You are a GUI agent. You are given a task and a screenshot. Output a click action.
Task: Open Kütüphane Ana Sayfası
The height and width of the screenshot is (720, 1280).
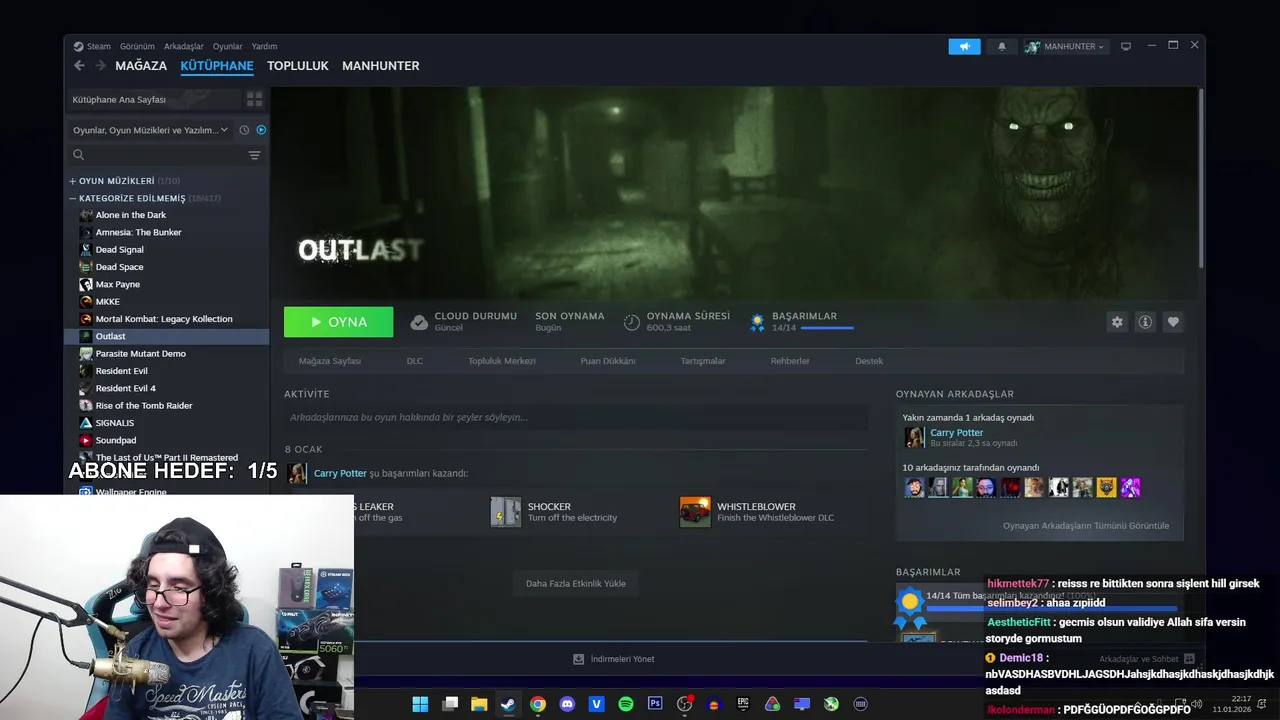[153, 99]
